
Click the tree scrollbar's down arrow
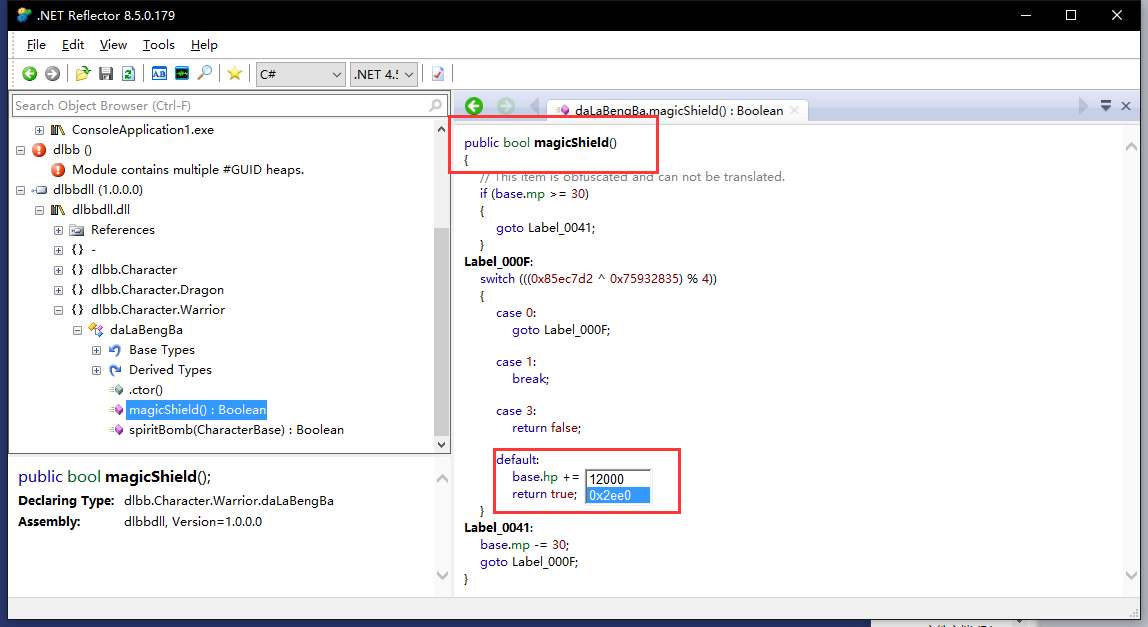441,444
